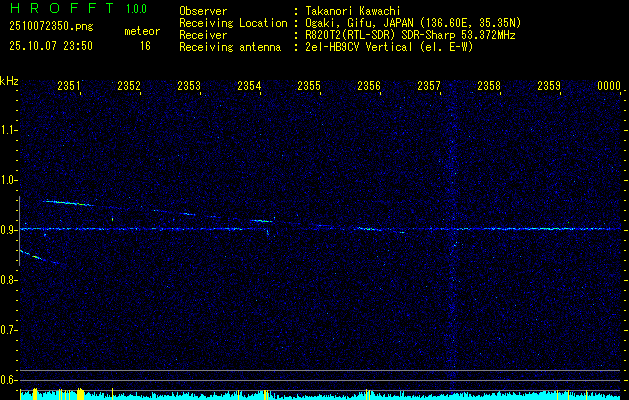Click the 2357 time marker
Viewport: 629px width, 400px height.
[429, 86]
